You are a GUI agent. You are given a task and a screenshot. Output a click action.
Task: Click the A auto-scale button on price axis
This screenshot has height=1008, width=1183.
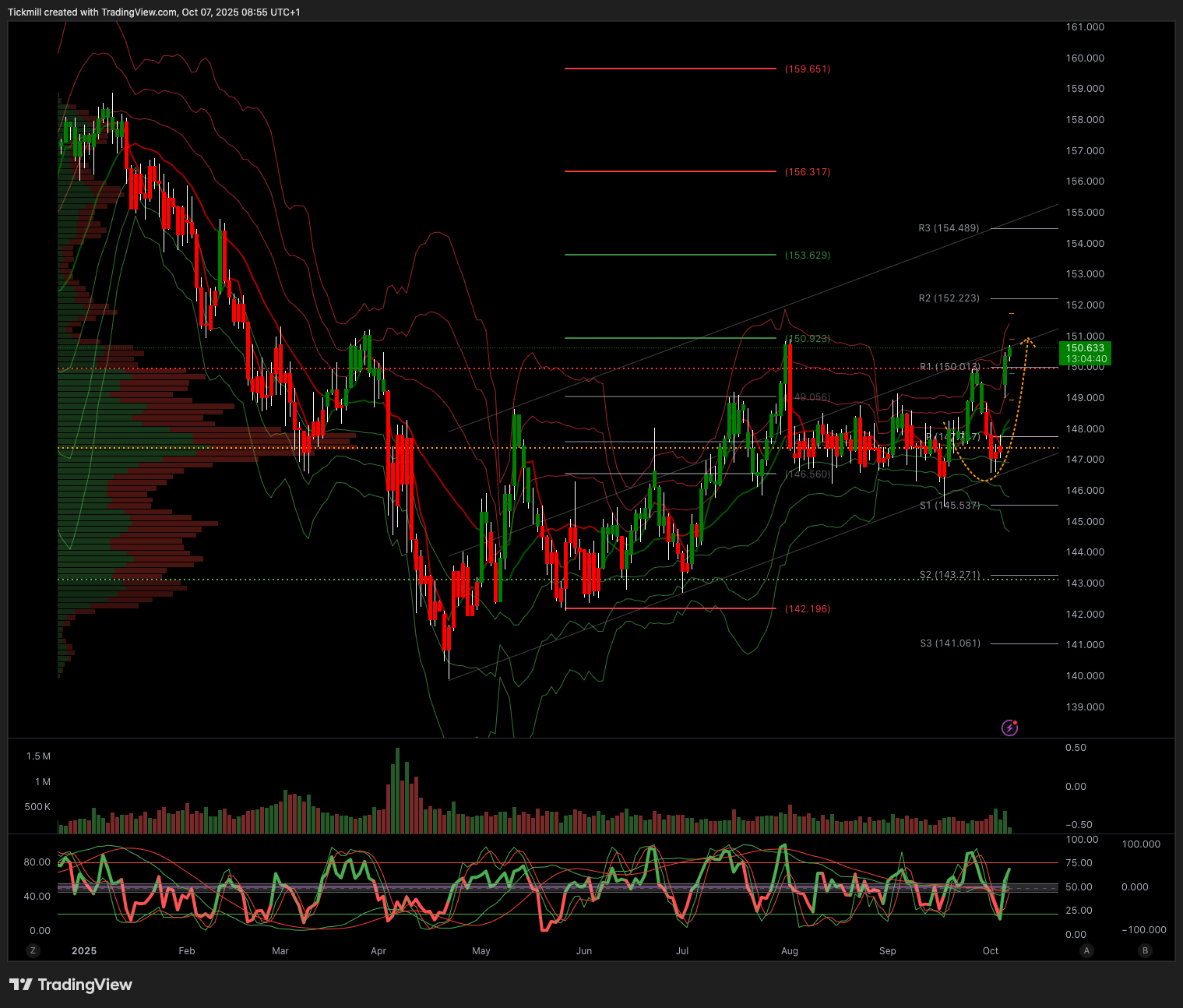pyautogui.click(x=1086, y=950)
